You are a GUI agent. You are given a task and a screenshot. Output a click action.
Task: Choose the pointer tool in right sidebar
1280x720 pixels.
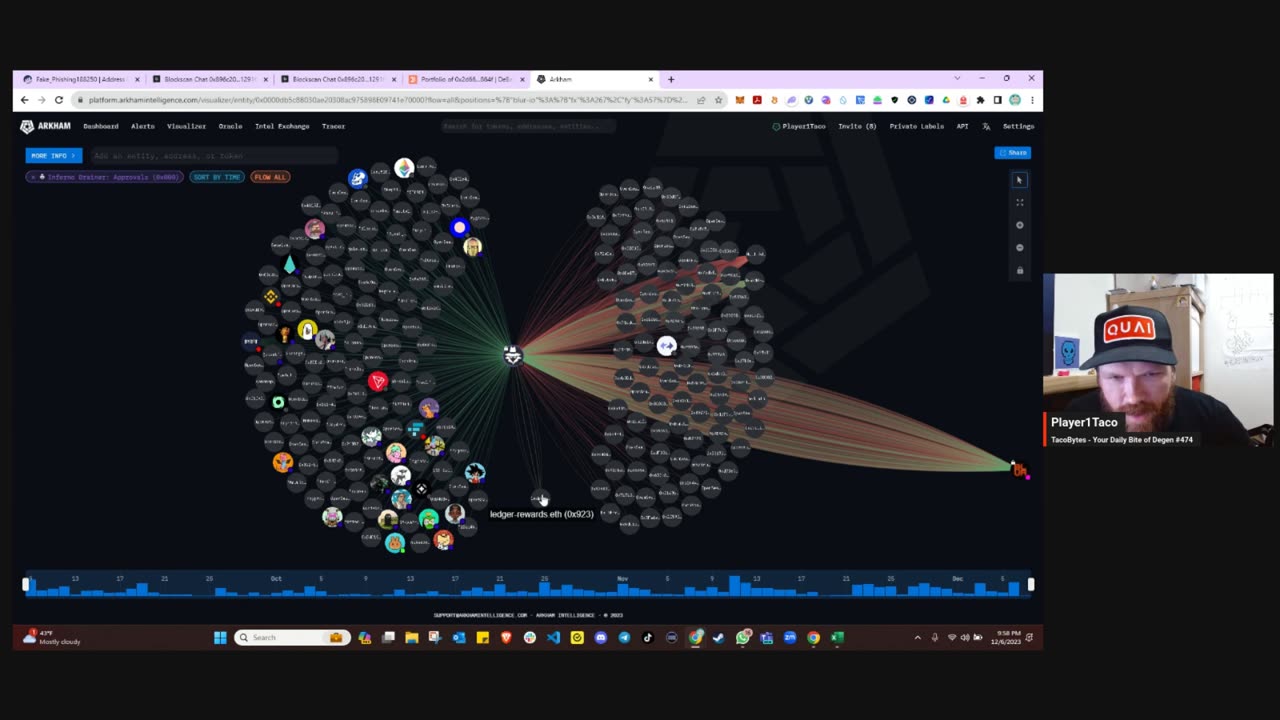click(1019, 180)
